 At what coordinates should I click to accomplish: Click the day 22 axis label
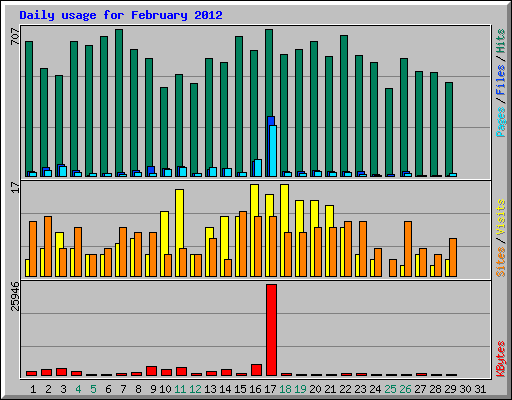(345, 389)
